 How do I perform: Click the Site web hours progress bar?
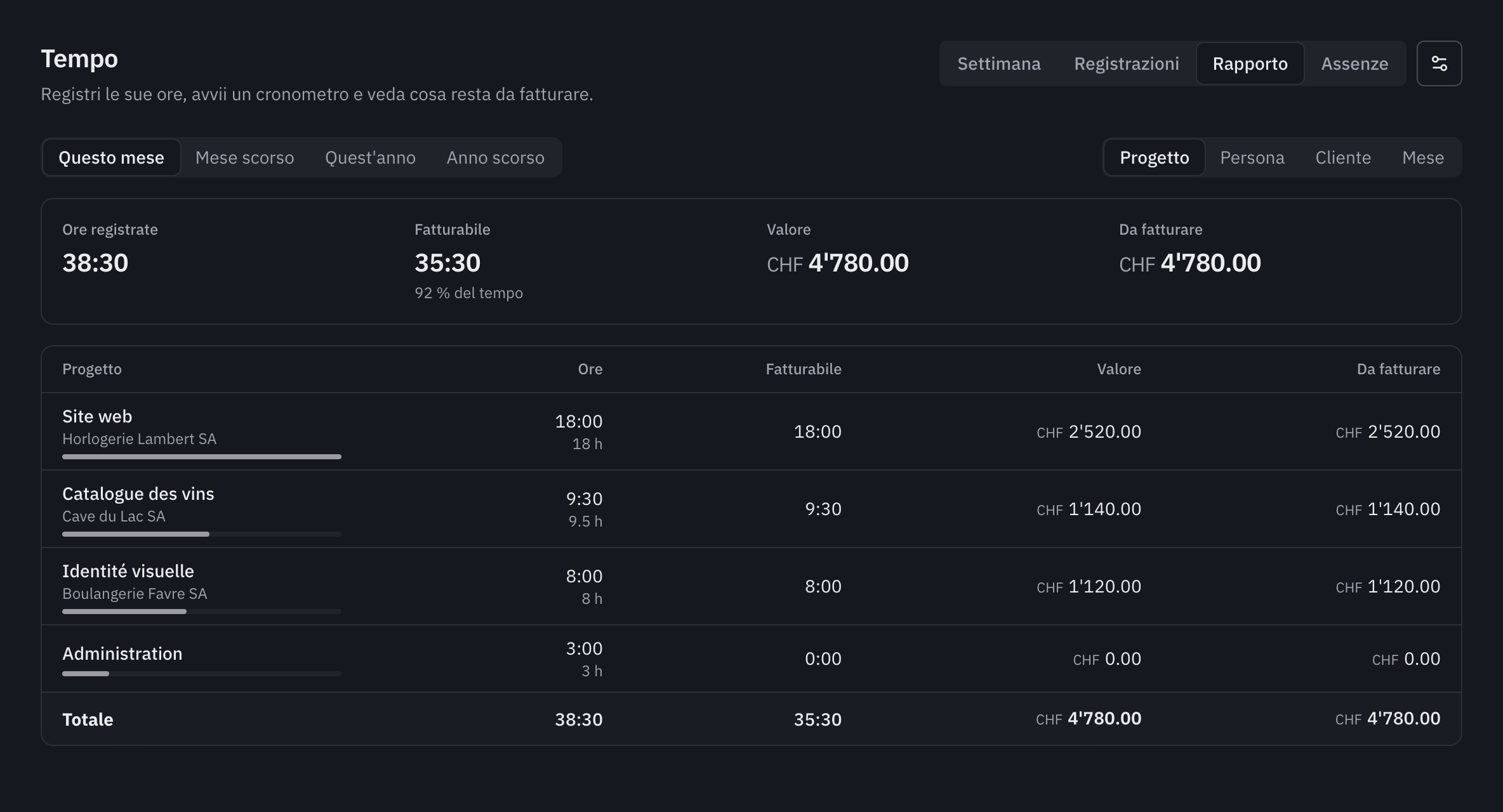[202, 457]
